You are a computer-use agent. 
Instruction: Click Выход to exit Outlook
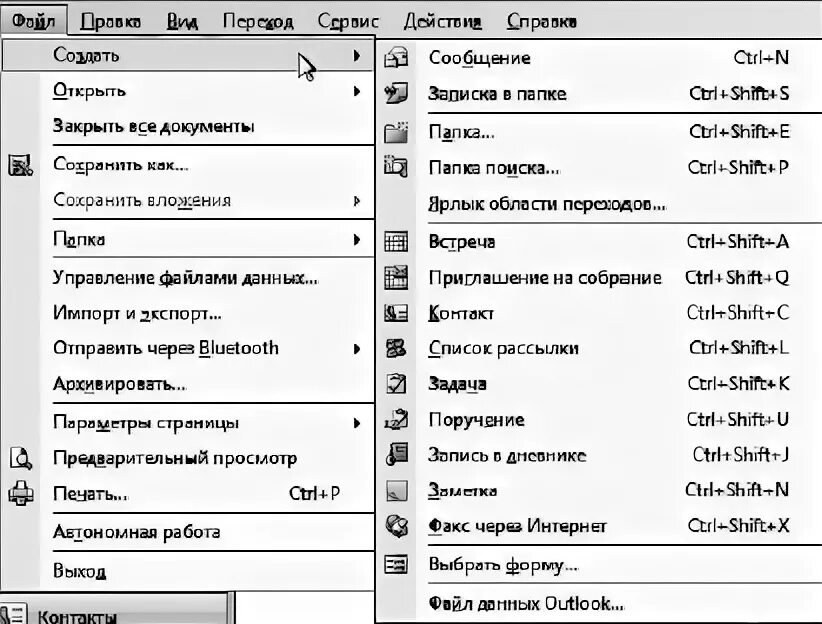point(79,572)
